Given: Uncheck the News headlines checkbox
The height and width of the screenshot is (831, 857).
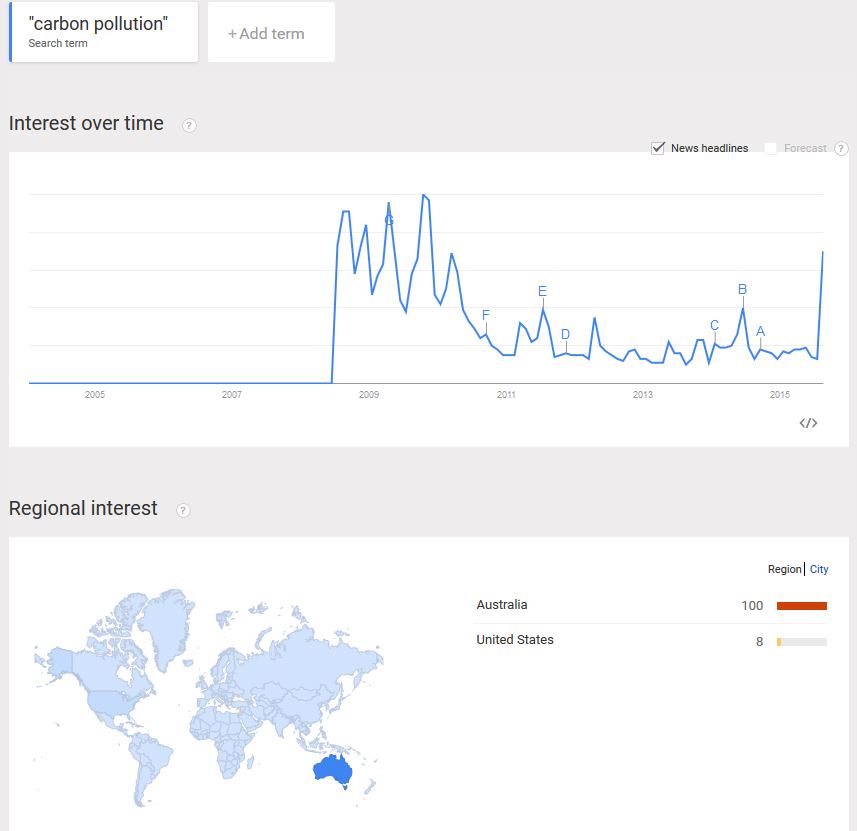Looking at the screenshot, I should 658,148.
